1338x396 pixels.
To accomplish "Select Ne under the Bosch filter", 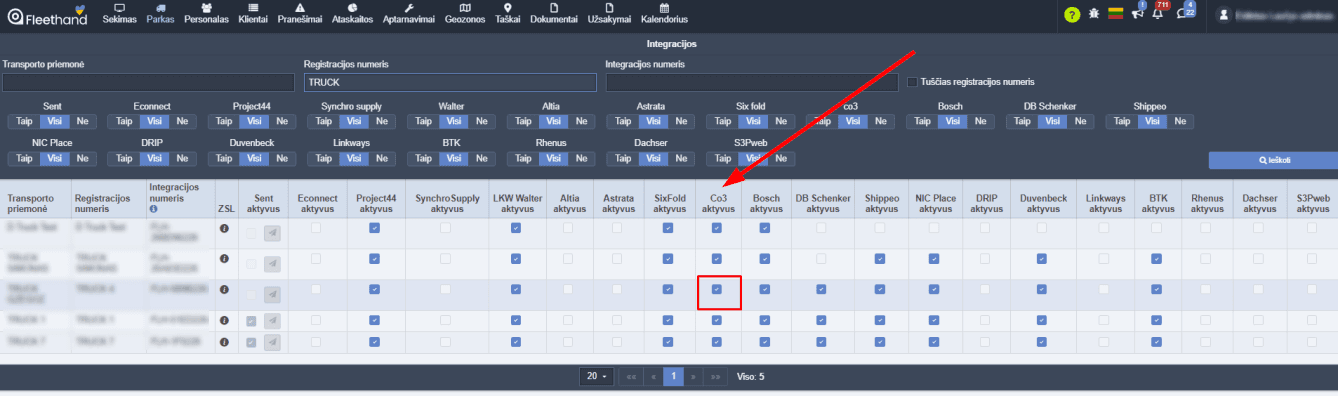I will pos(981,121).
